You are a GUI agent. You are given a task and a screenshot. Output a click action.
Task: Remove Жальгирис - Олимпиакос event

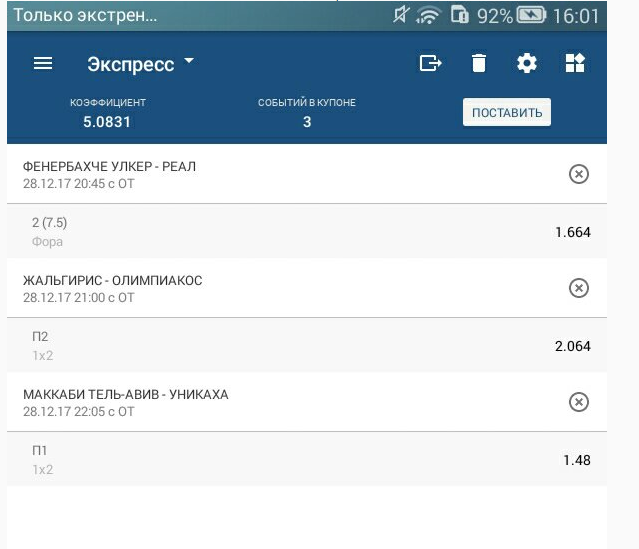578,288
